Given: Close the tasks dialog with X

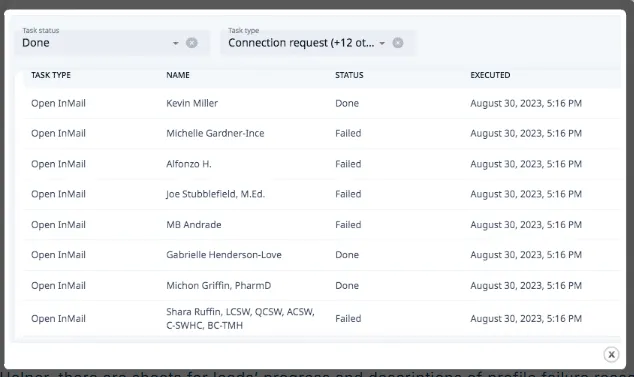Looking at the screenshot, I should (x=611, y=355).
